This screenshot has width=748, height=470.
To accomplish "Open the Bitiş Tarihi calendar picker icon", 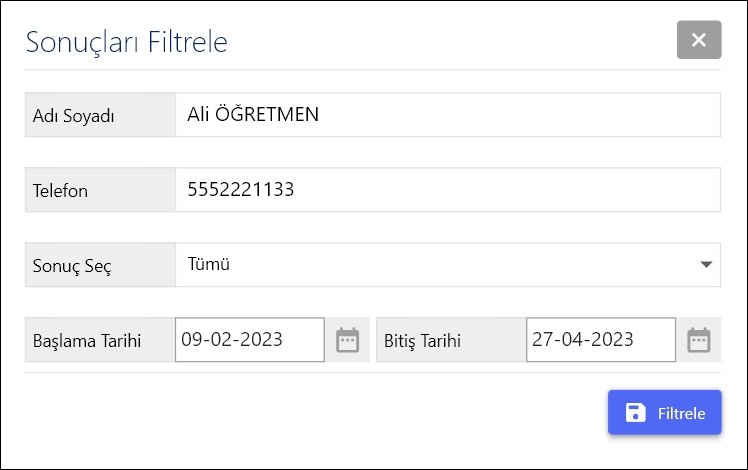I will (698, 340).
